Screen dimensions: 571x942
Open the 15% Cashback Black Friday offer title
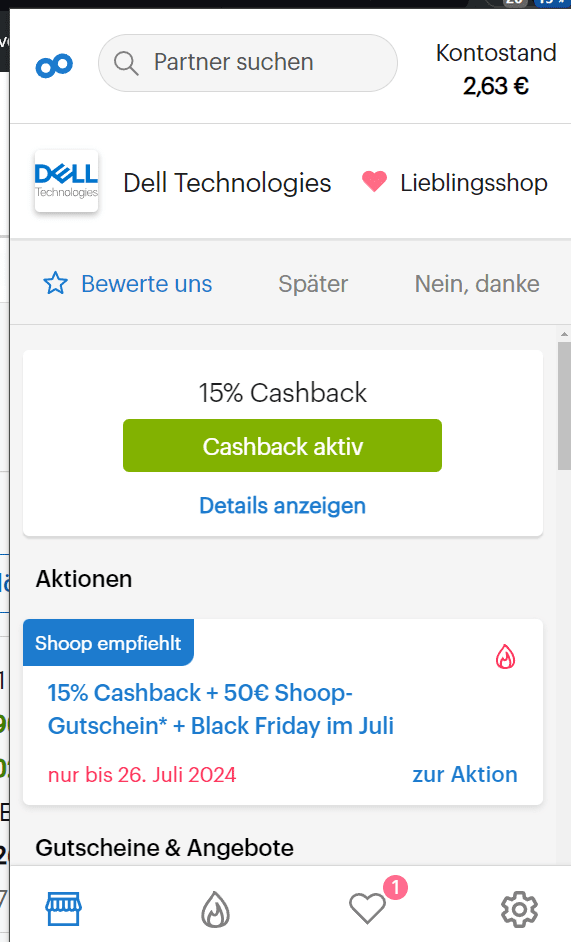click(x=221, y=710)
